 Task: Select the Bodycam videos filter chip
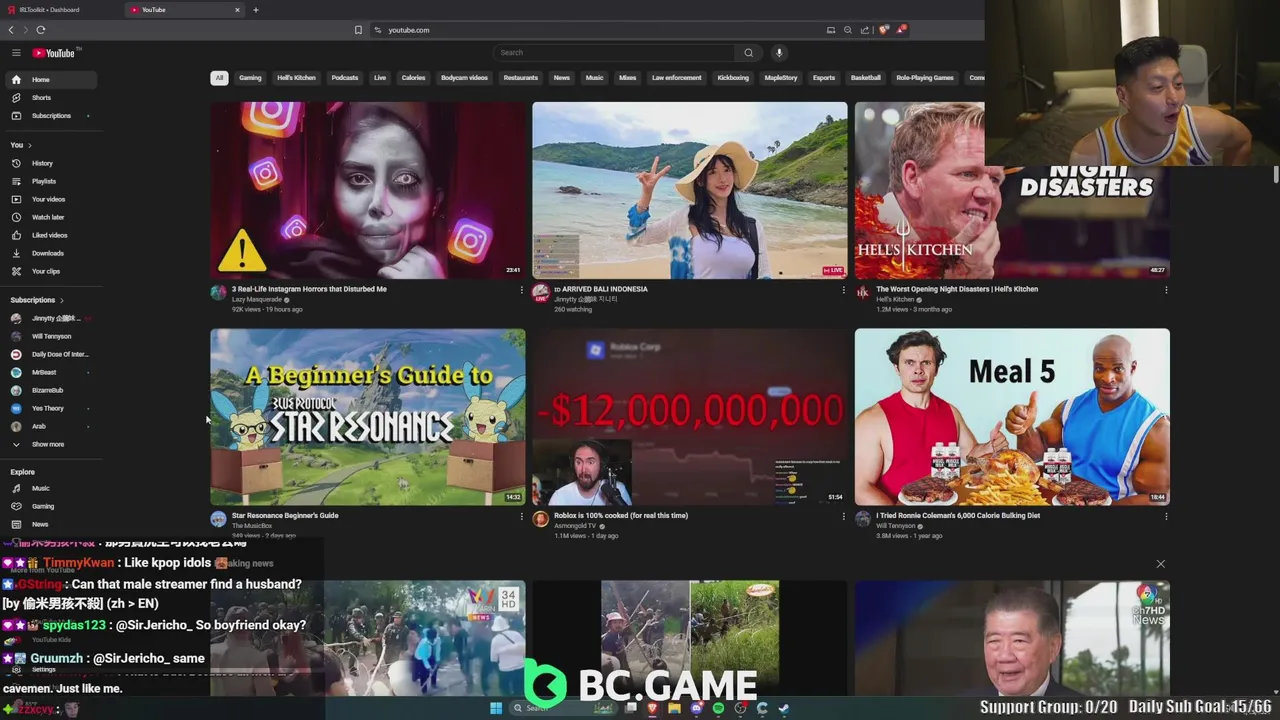(464, 78)
